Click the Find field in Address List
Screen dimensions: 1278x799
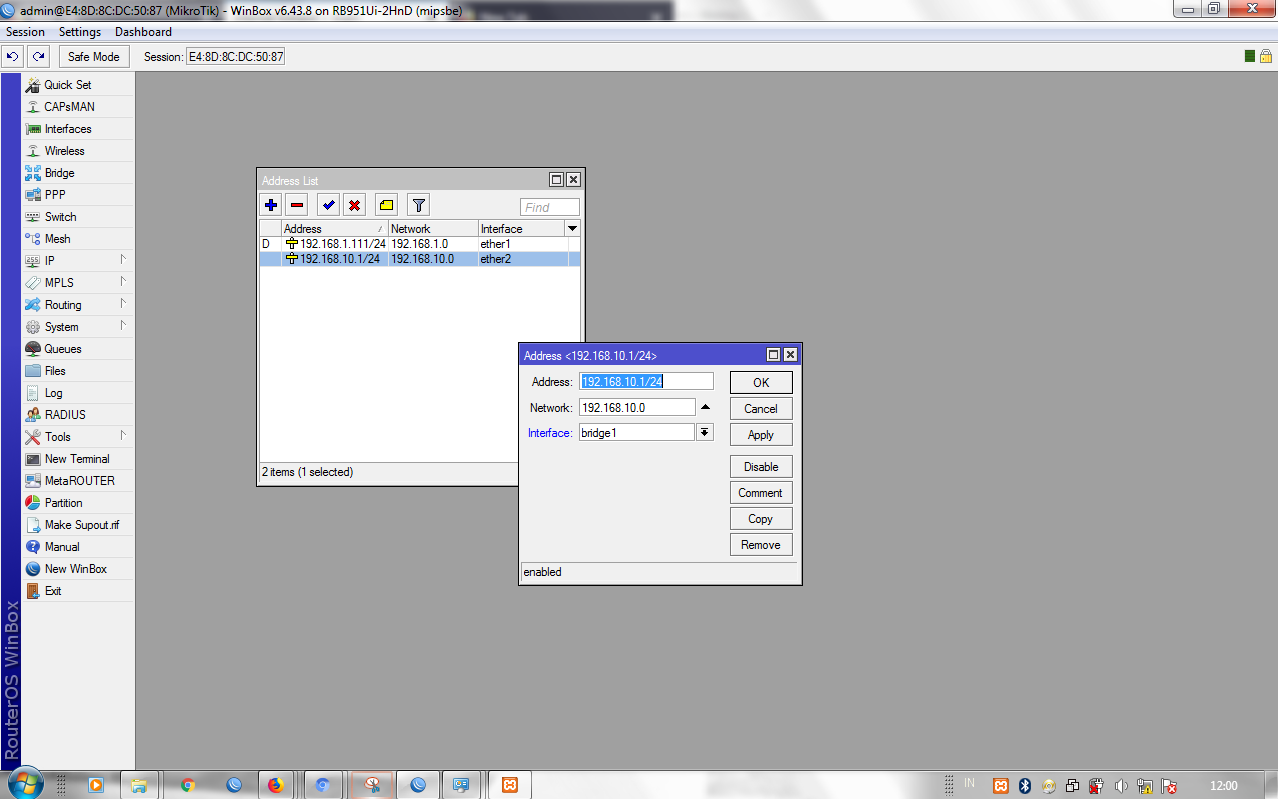[x=549, y=207]
